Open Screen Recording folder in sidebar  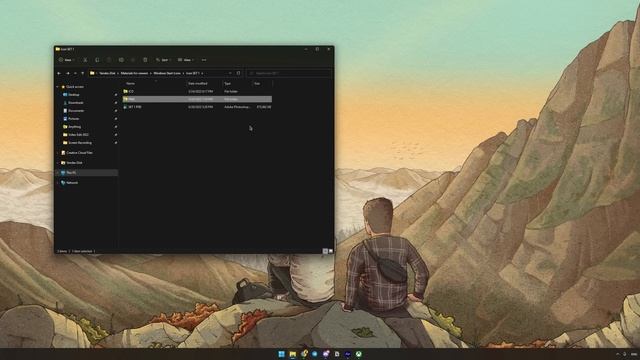coord(80,143)
